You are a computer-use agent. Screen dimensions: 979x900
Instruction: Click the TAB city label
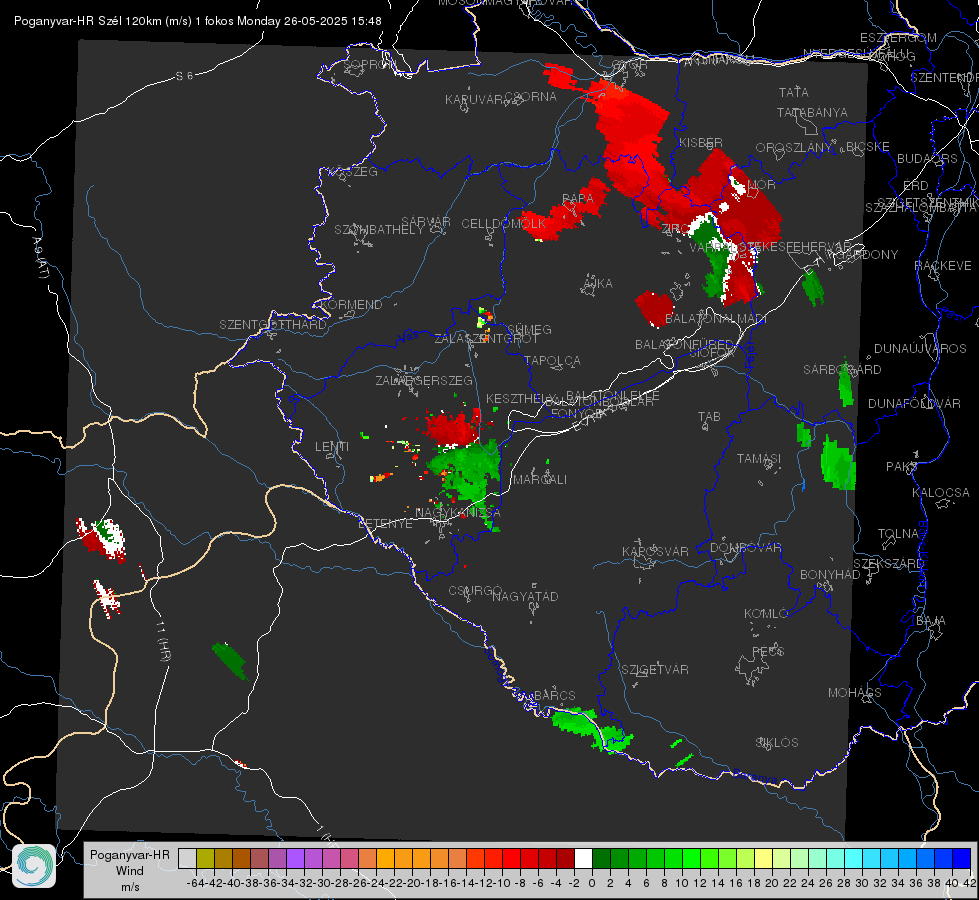point(709,417)
